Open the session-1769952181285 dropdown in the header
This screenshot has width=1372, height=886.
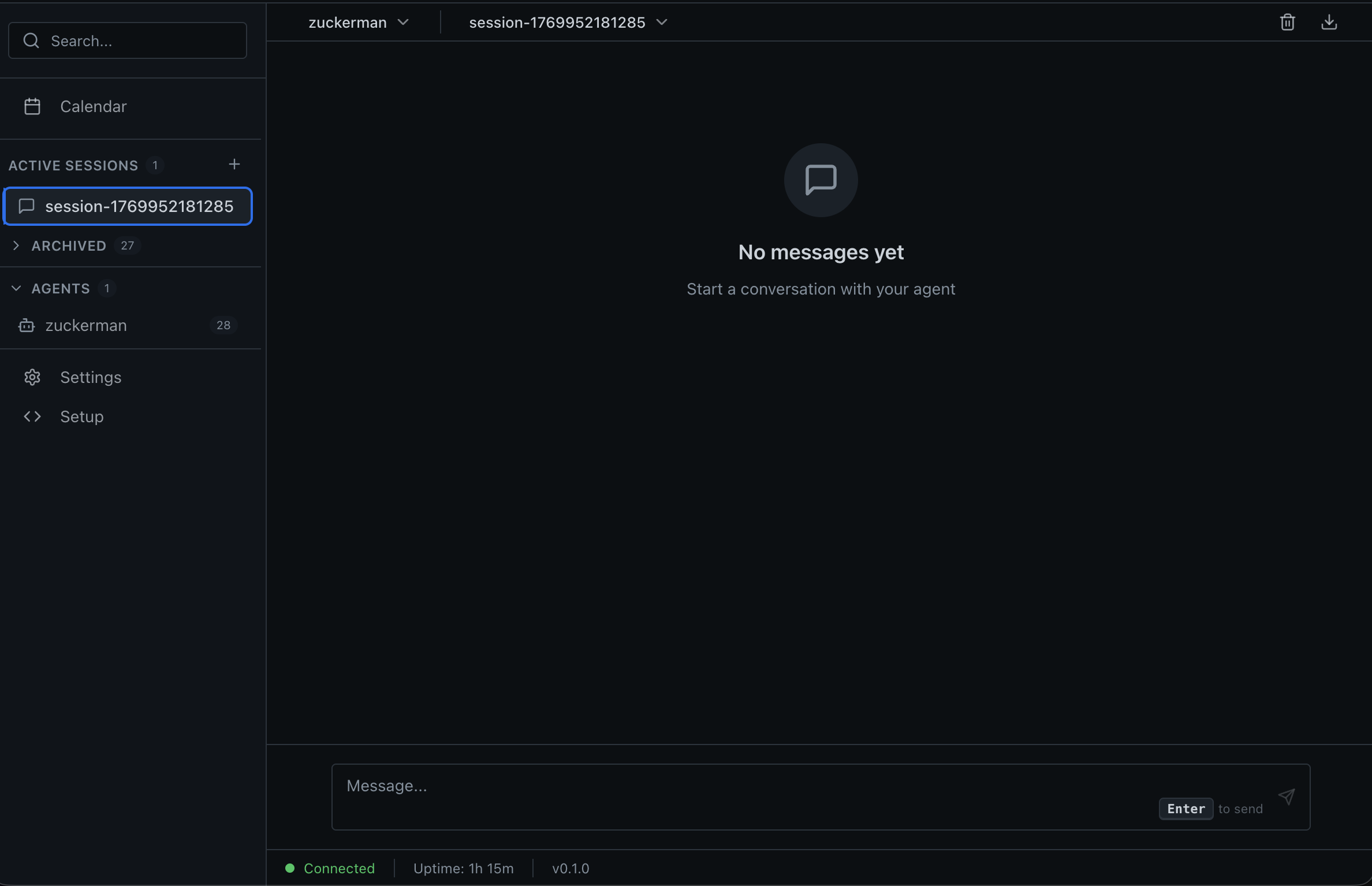(x=662, y=22)
